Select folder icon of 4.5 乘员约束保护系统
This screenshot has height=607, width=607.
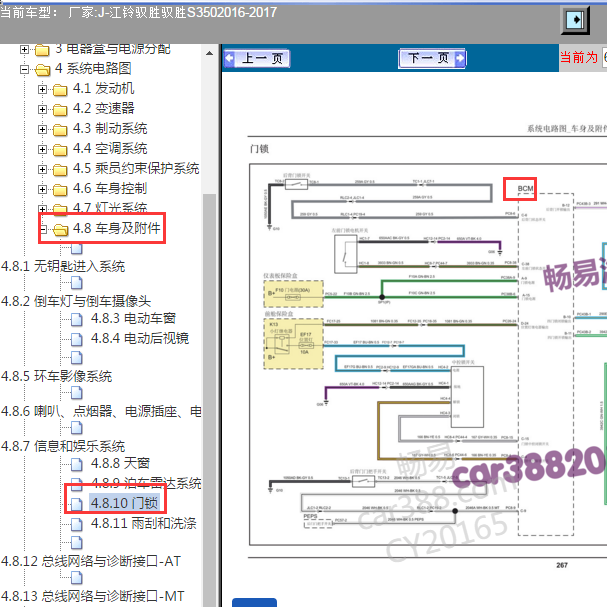(60, 170)
